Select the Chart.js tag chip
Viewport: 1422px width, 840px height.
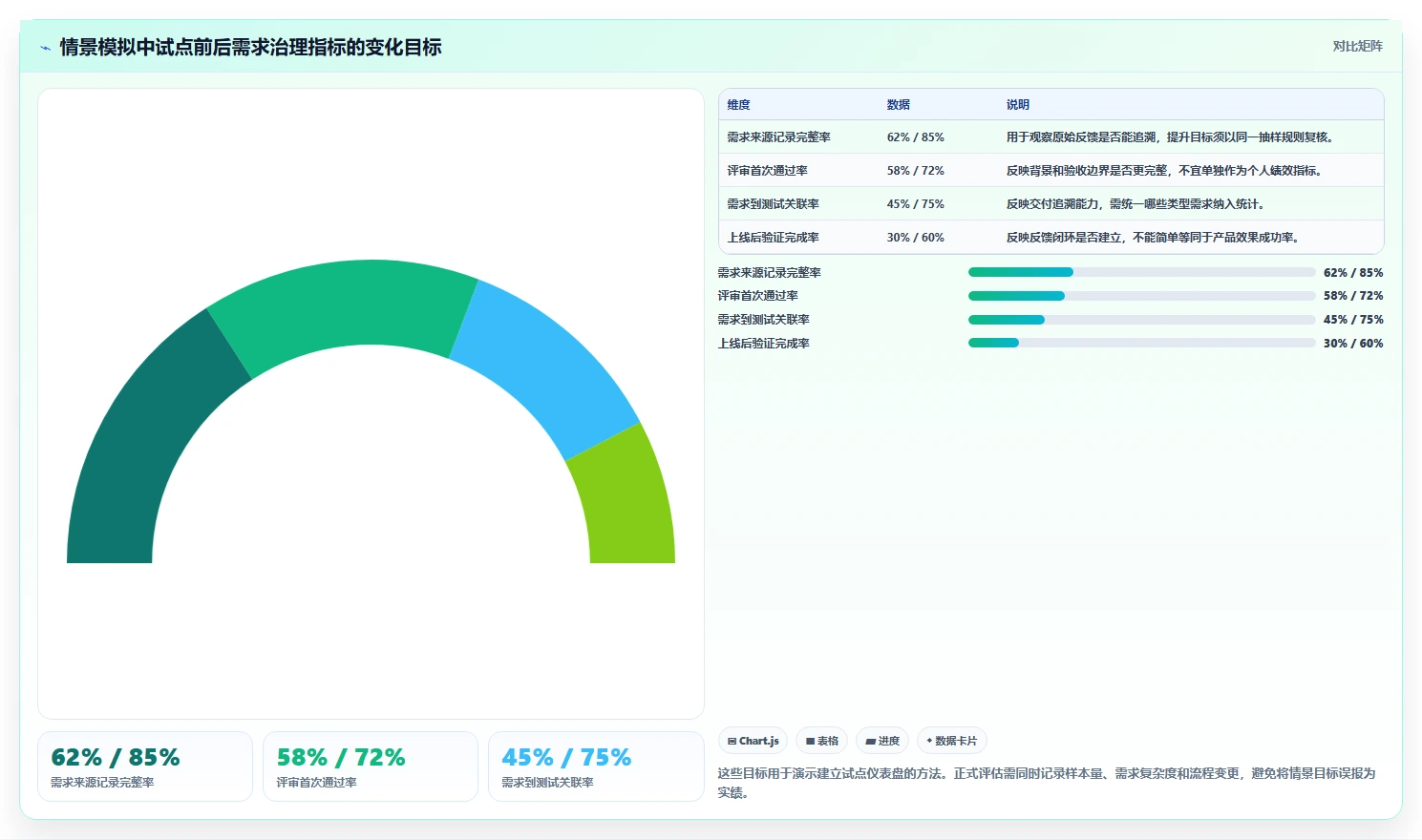point(753,741)
